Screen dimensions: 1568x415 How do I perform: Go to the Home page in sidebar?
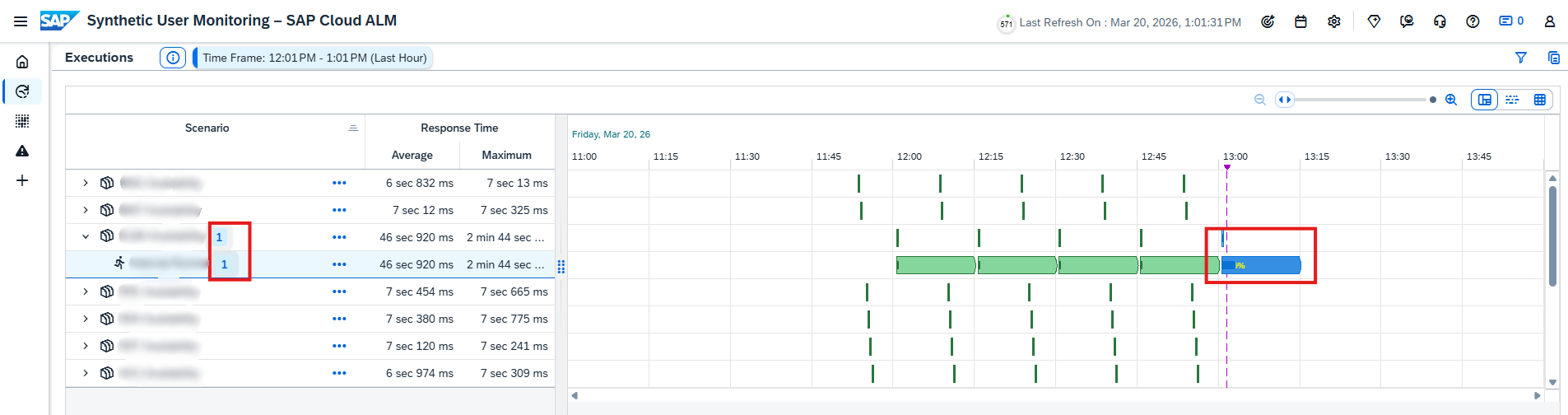22,62
